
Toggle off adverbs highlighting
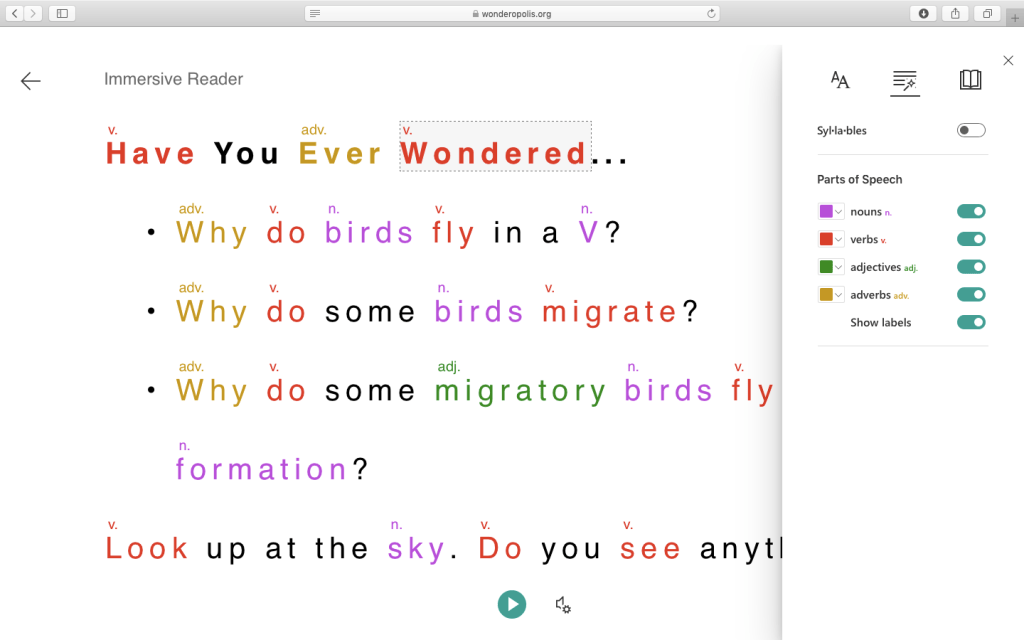(x=970, y=295)
